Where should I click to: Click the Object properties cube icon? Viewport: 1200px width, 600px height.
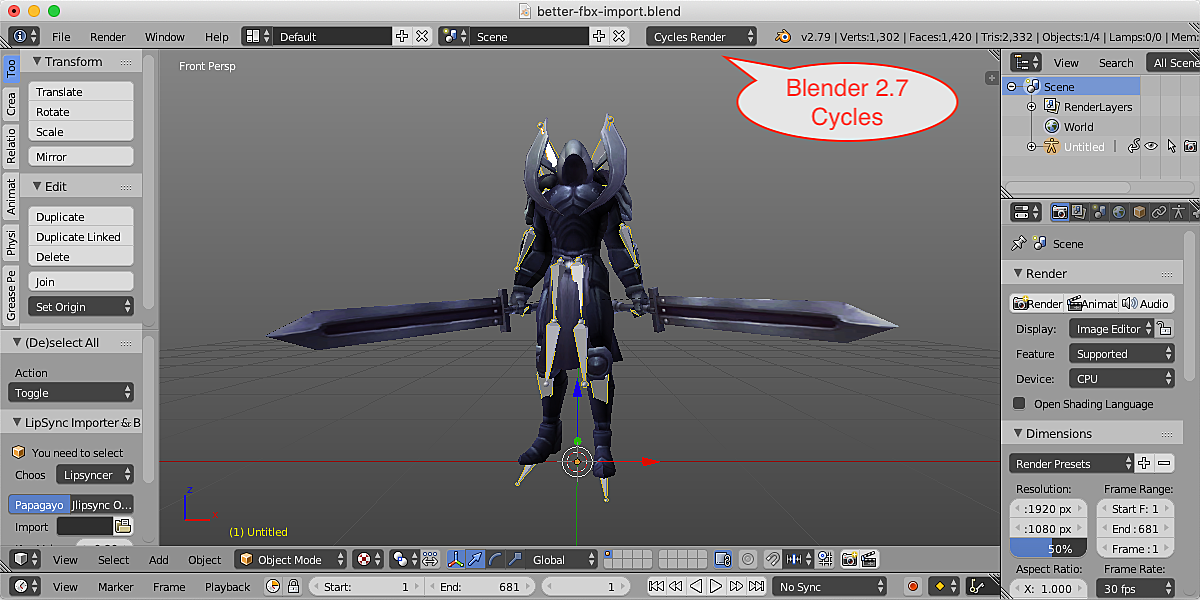point(1139,212)
